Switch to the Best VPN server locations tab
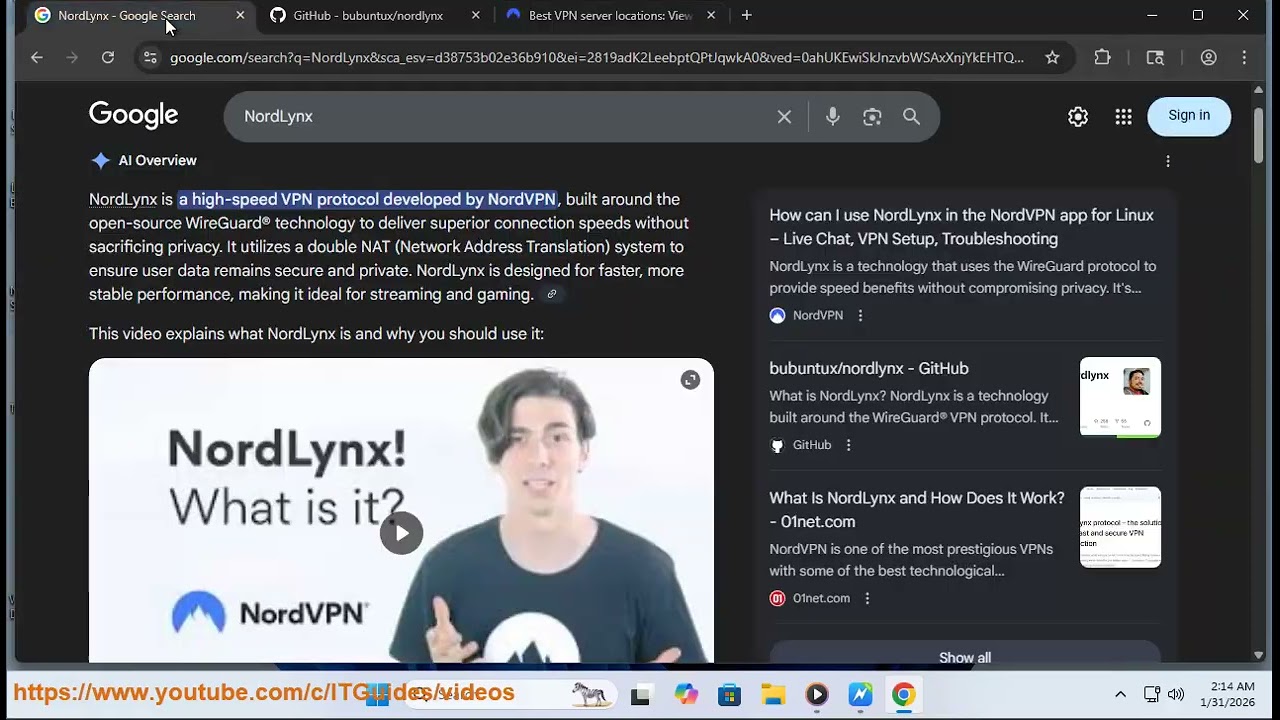The height and width of the screenshot is (720, 1280). tap(610, 16)
